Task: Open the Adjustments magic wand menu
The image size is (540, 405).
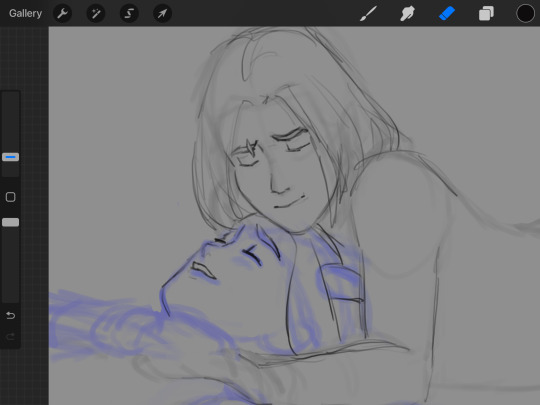Action: (x=96, y=13)
